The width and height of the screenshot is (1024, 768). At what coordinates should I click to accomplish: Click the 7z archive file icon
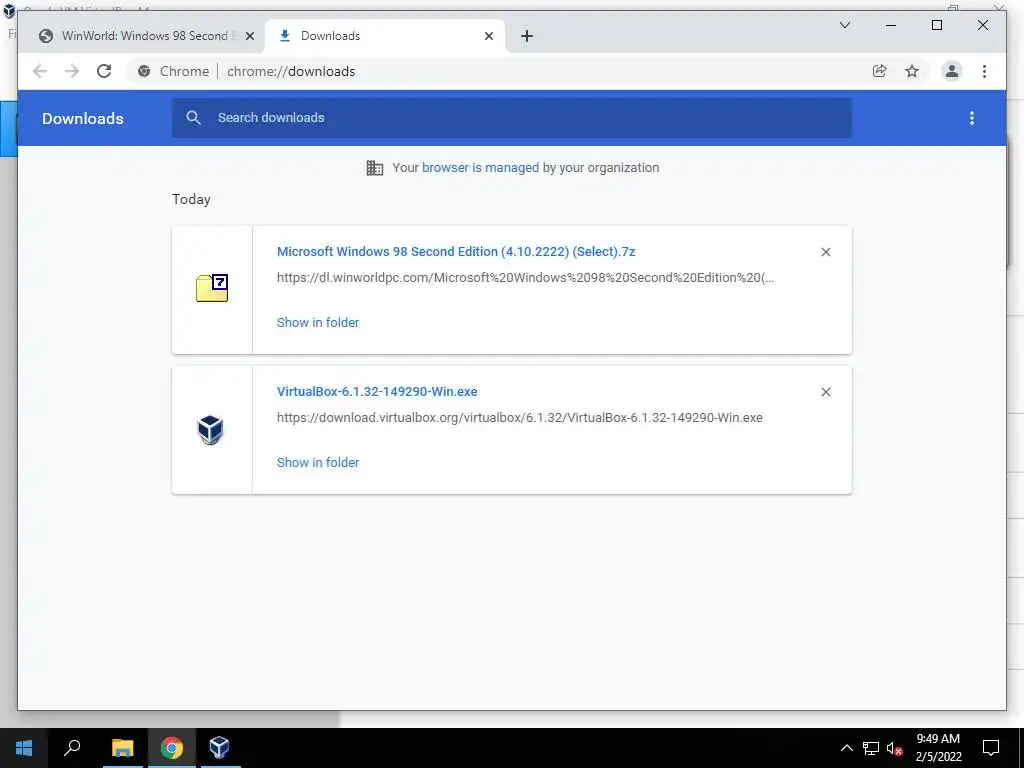pyautogui.click(x=212, y=288)
